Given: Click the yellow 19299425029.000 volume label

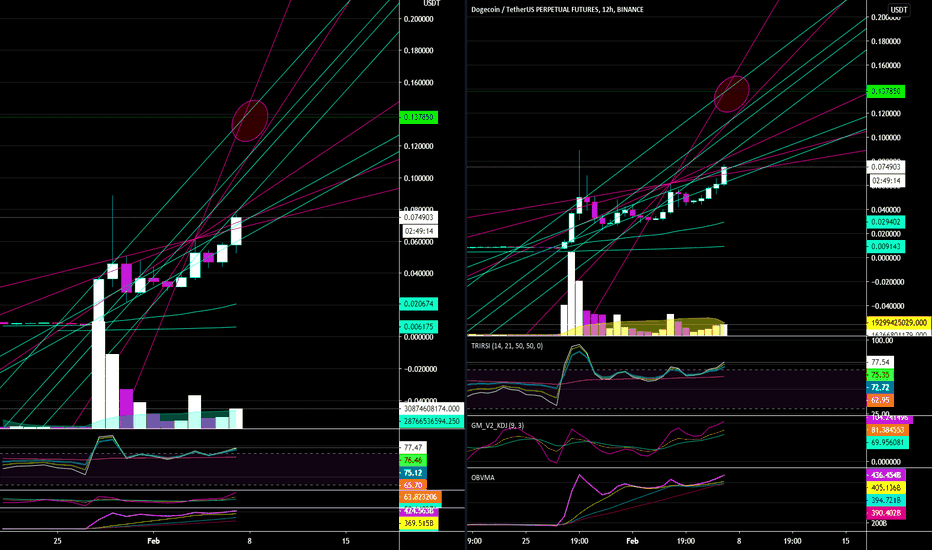Looking at the screenshot, I should tap(899, 322).
